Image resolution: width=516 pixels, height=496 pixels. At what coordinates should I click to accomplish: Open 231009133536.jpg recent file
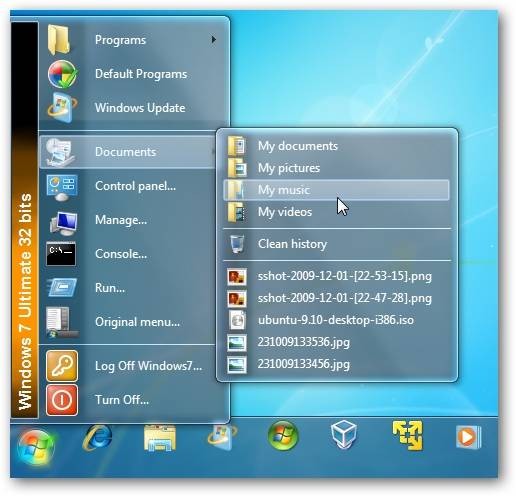click(304, 342)
